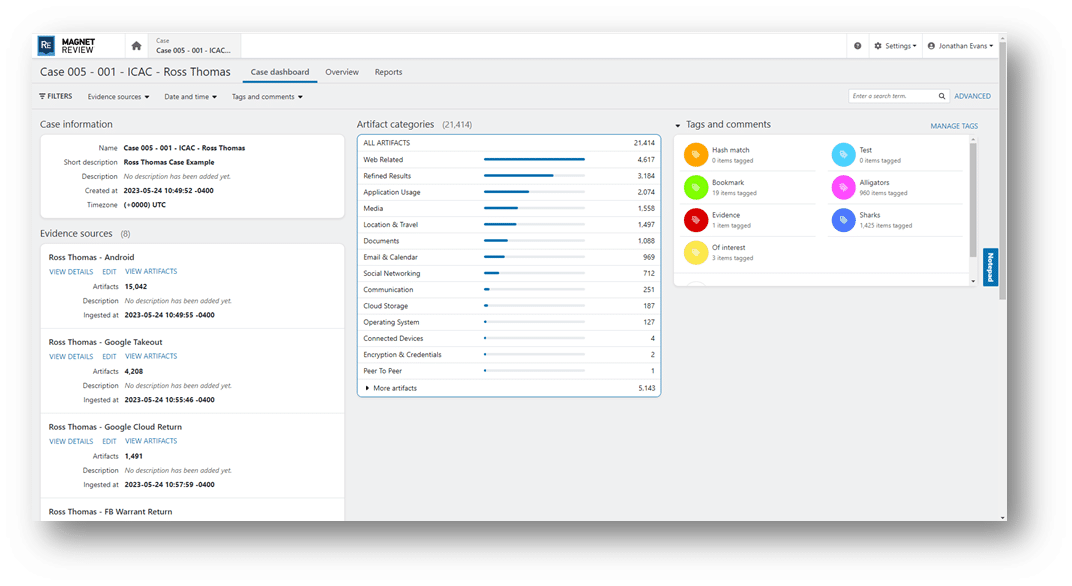Switch to the Reports tab
Image resolution: width=1072 pixels, height=586 pixels.
pyautogui.click(x=388, y=71)
